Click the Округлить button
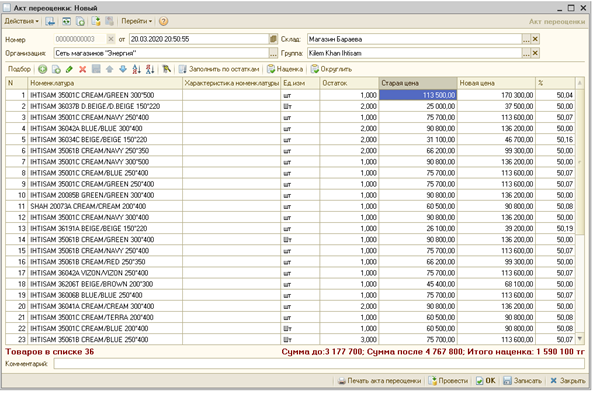Image resolution: width=593 pixels, height=393 pixels. 332,69
